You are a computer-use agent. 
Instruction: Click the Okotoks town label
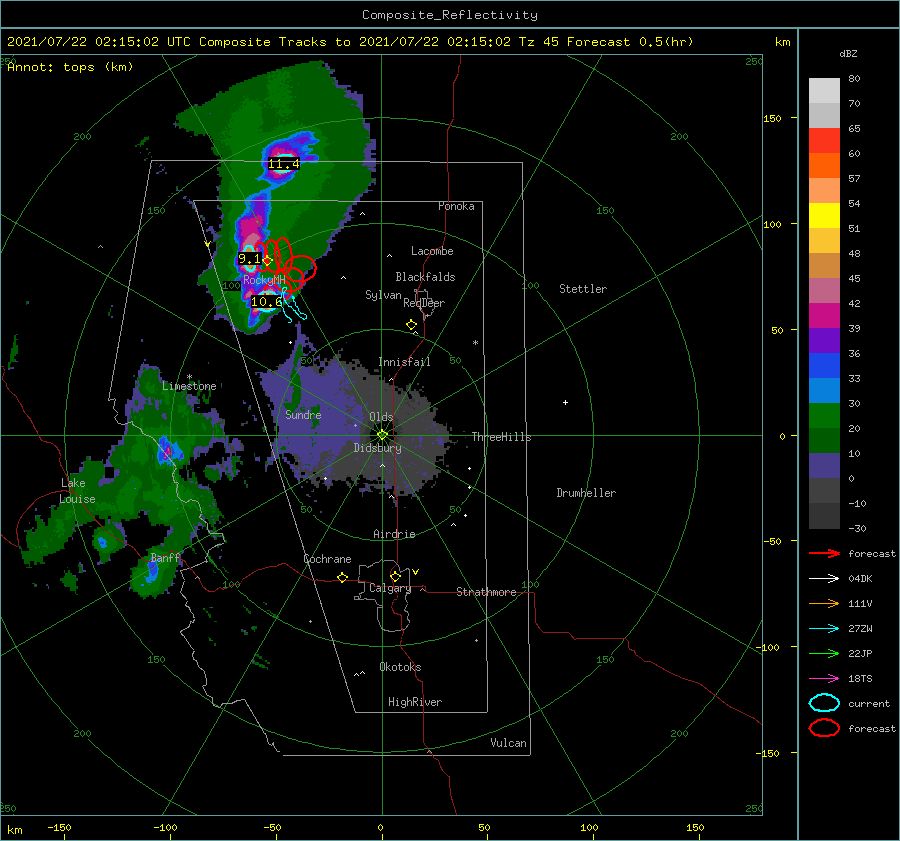coord(400,667)
